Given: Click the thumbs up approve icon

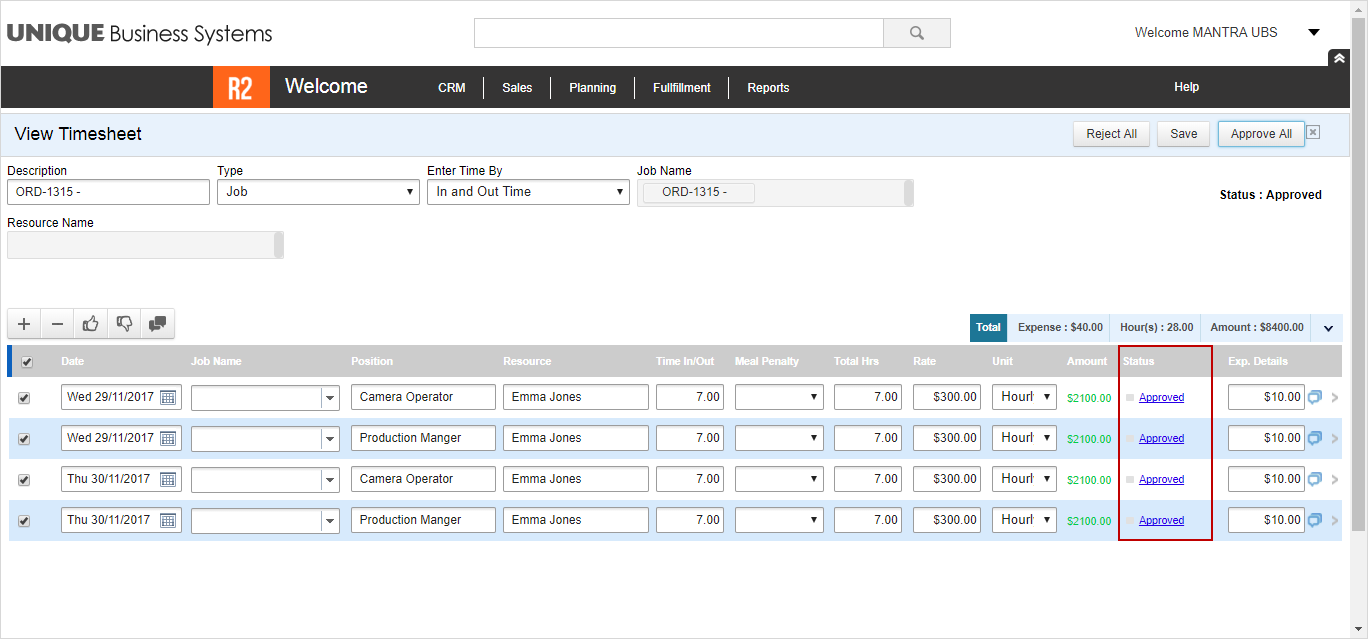Looking at the screenshot, I should [91, 324].
